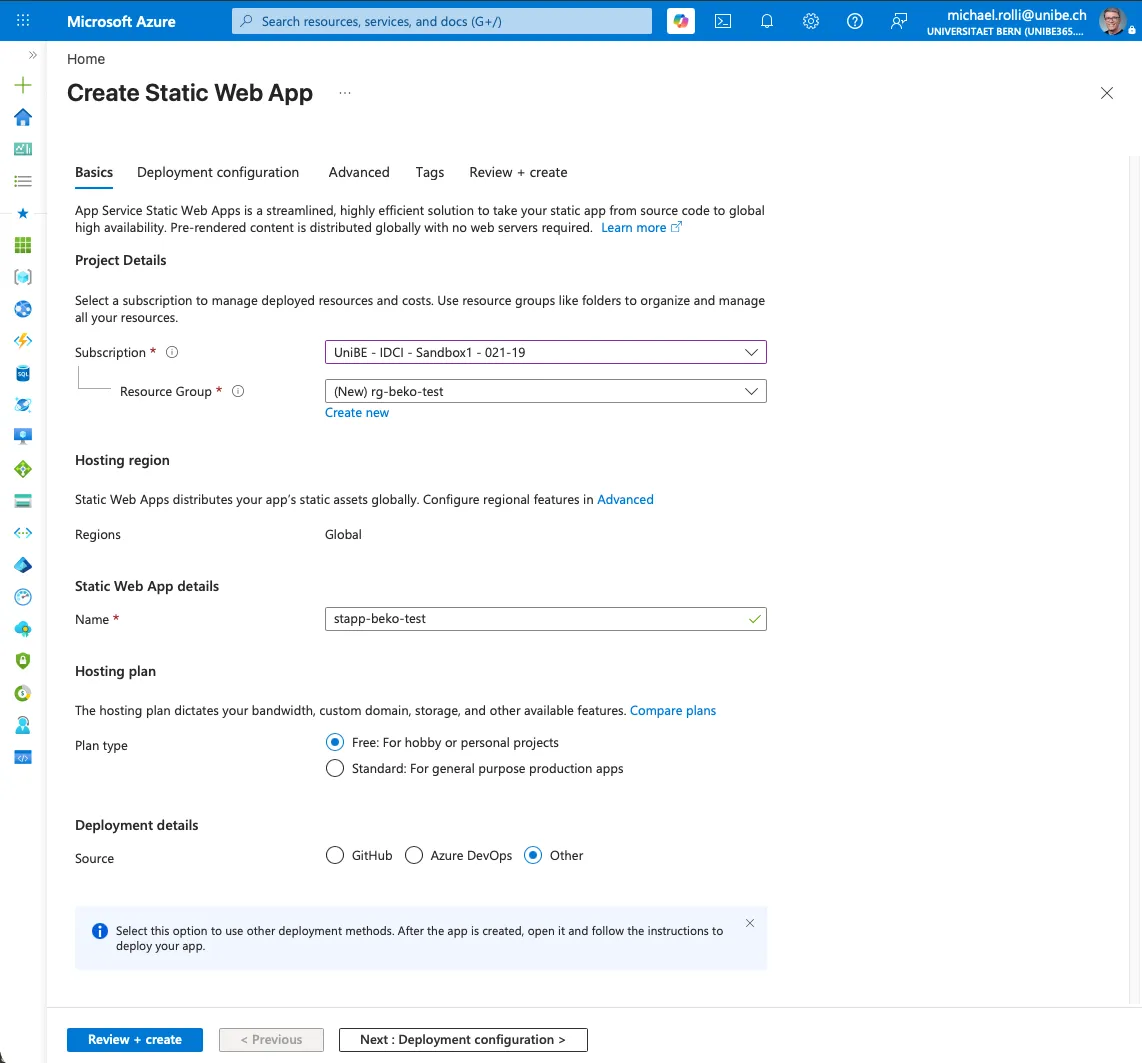Click the Name input field stapp-beko-test
1142x1063 pixels.
click(x=546, y=619)
